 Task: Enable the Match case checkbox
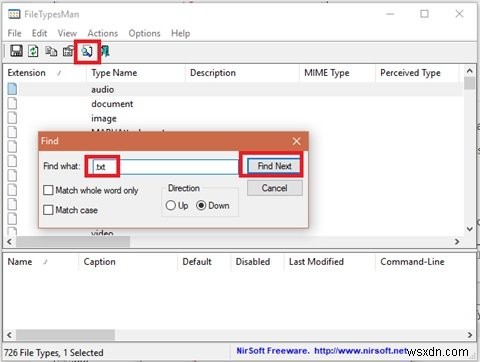[48, 210]
